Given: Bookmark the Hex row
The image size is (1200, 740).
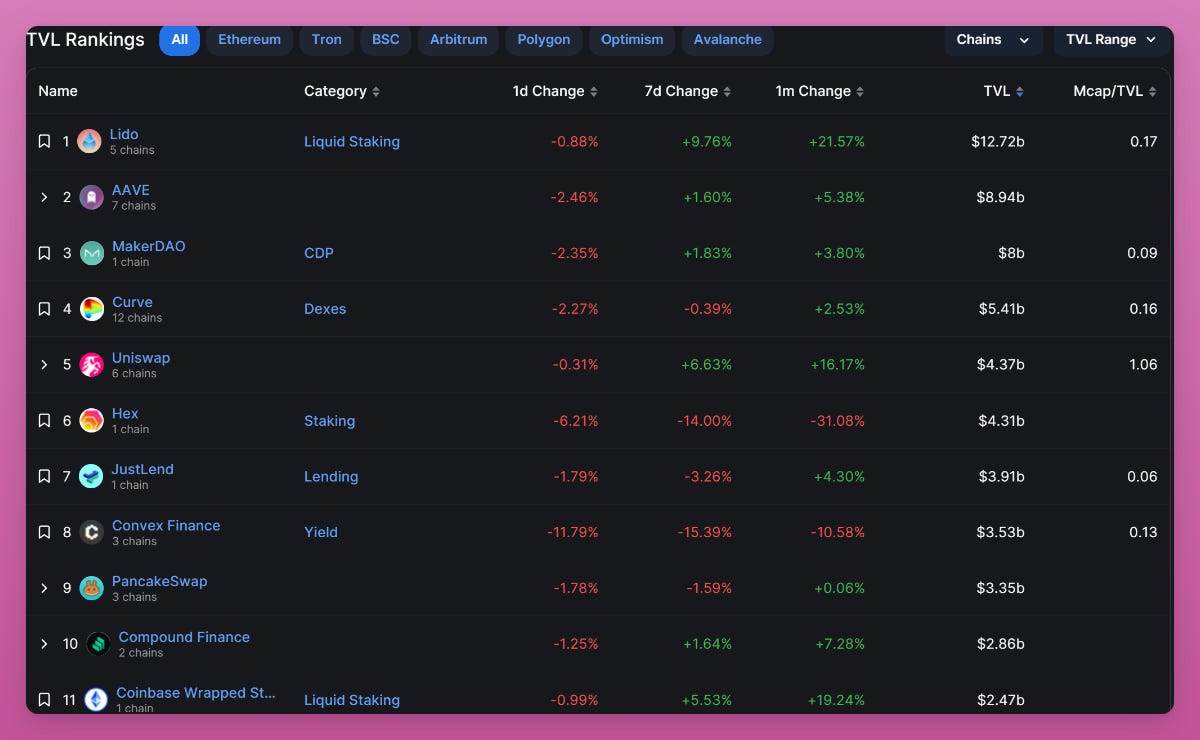Looking at the screenshot, I should (x=44, y=421).
